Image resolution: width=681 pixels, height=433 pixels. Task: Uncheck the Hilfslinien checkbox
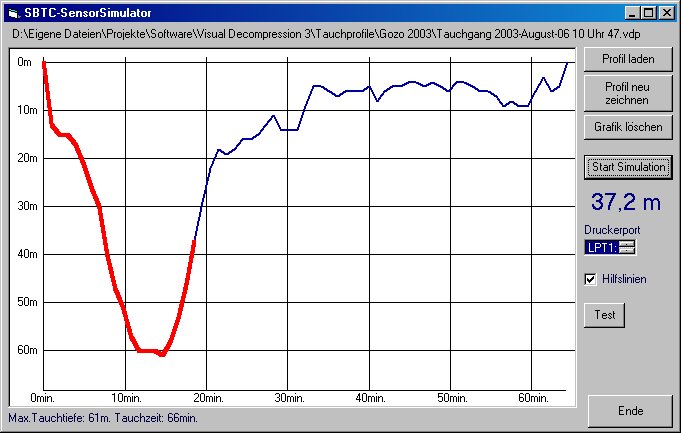pyautogui.click(x=592, y=279)
